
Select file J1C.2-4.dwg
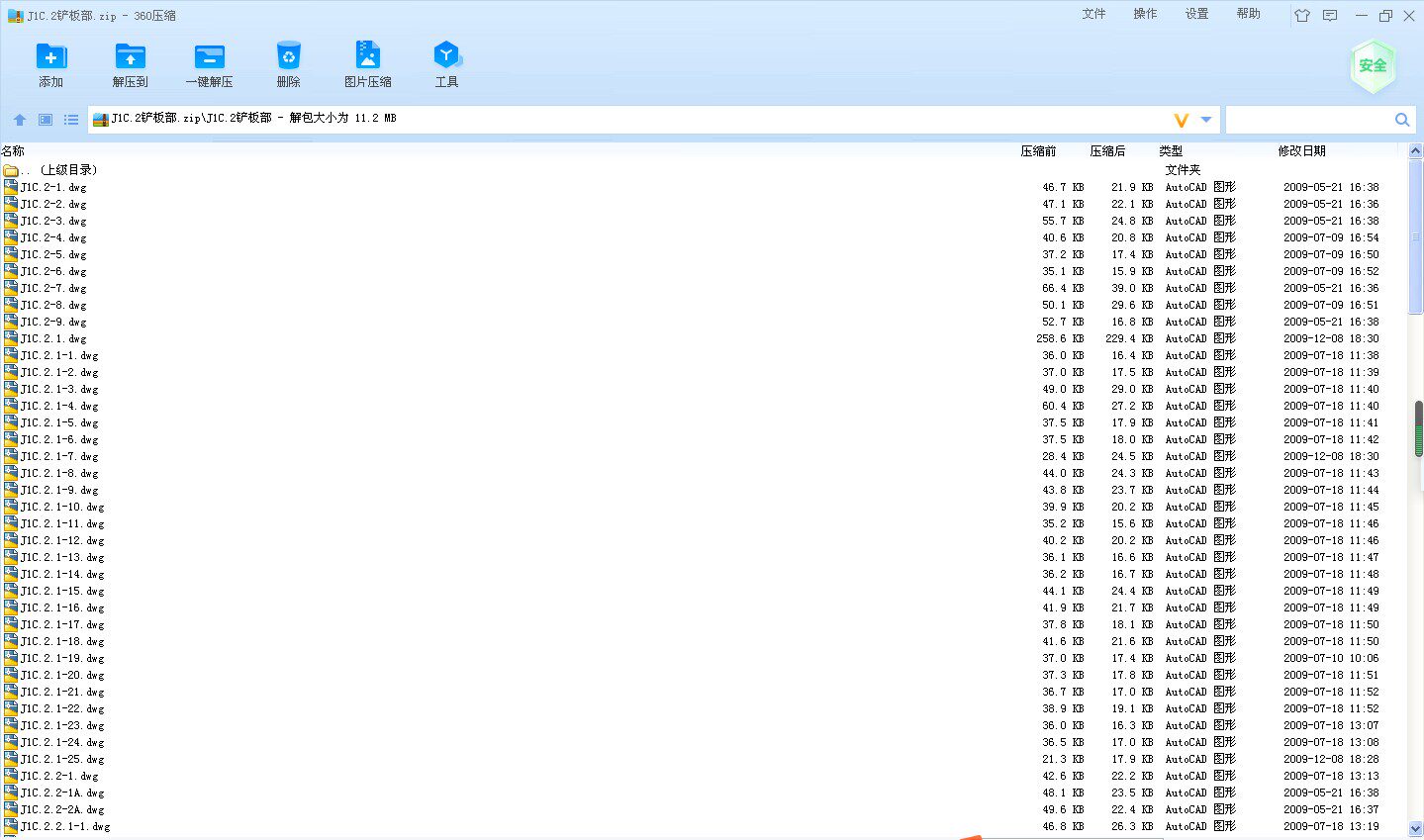click(x=703, y=237)
